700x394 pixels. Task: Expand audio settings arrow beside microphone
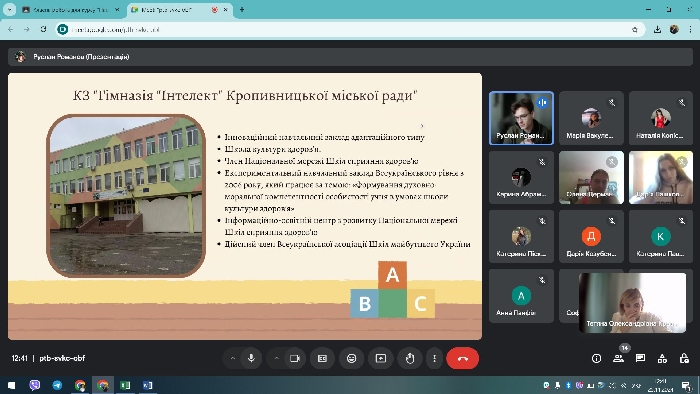[233, 358]
